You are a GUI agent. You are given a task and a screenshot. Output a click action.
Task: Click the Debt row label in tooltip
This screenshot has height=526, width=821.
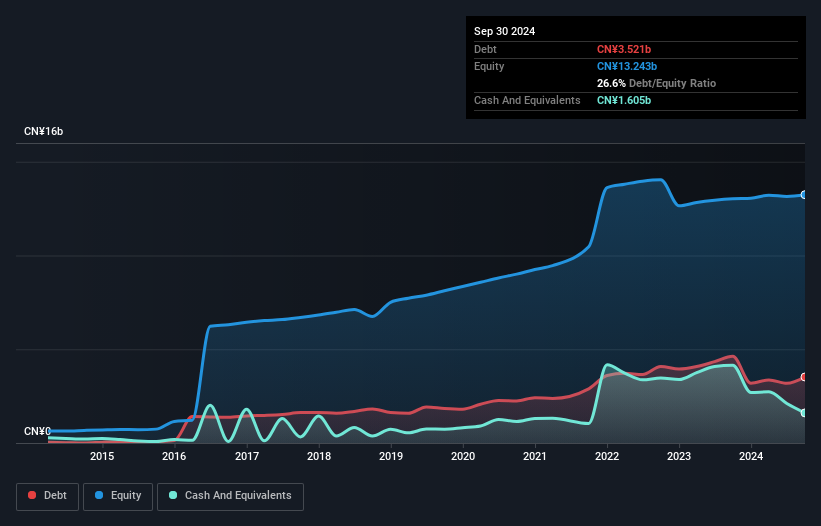click(485, 49)
